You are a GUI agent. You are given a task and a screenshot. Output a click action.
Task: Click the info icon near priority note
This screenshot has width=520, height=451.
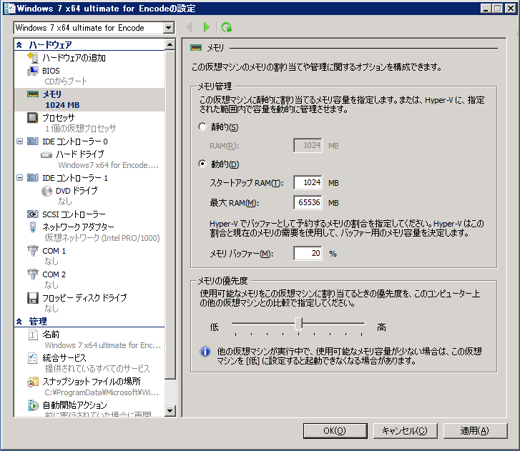click(x=205, y=352)
